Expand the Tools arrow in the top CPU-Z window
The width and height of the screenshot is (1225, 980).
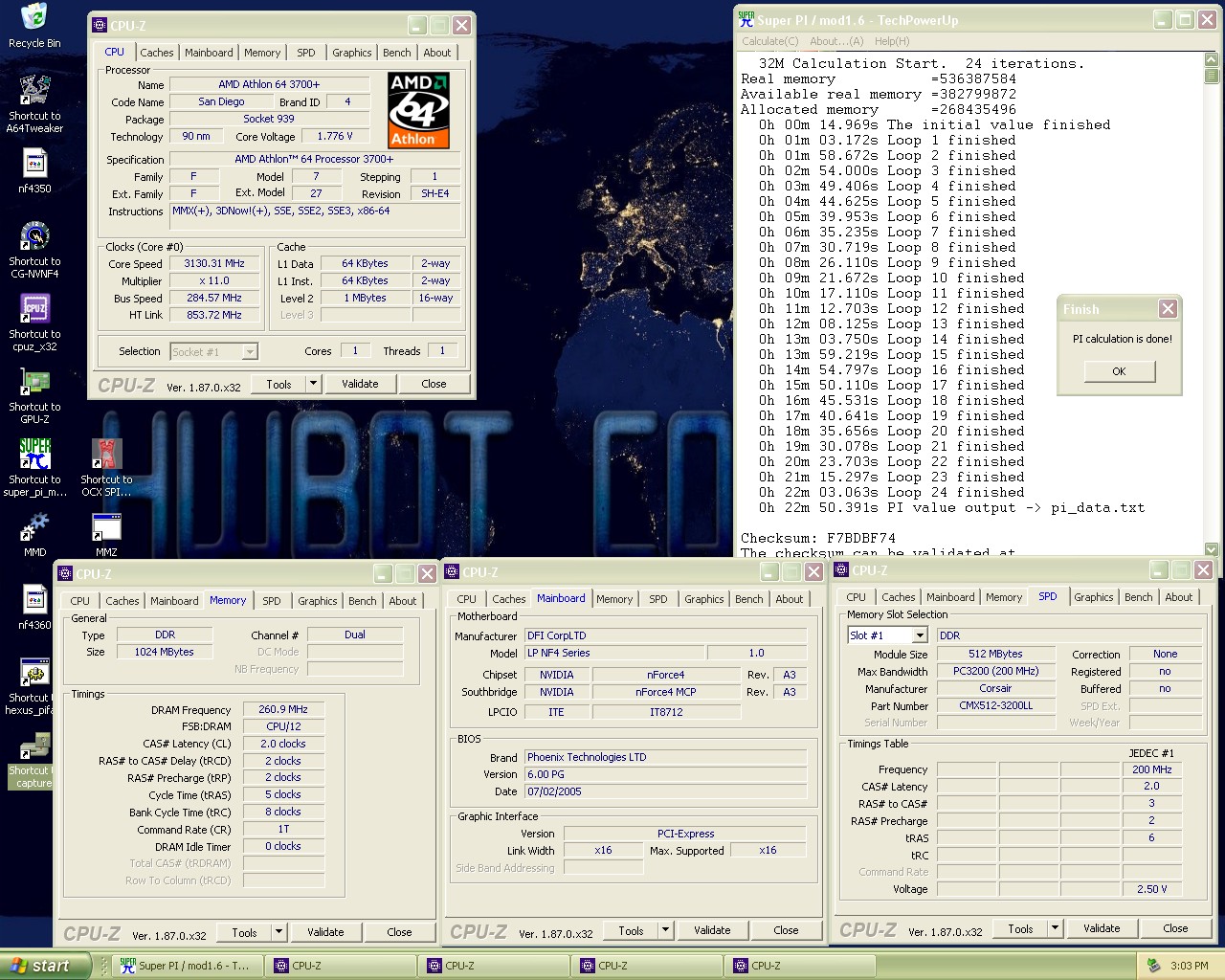point(313,384)
